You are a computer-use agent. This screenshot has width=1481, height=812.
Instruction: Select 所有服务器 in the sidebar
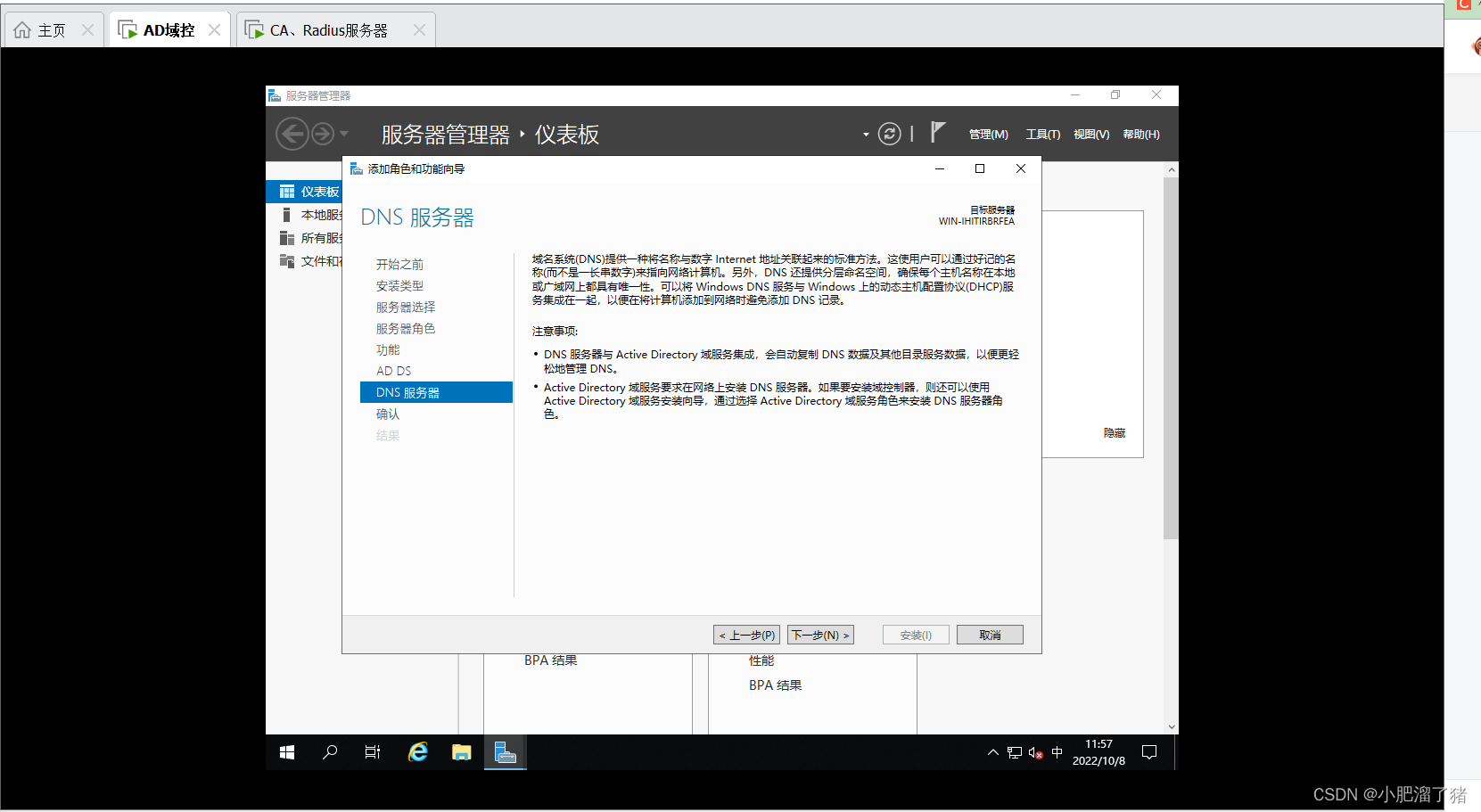(x=305, y=238)
